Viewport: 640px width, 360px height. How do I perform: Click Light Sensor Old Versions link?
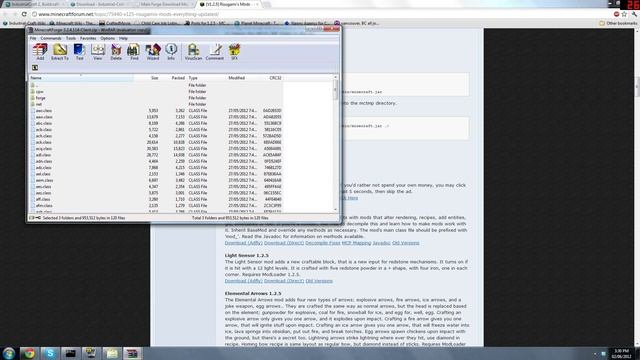tap(319, 281)
